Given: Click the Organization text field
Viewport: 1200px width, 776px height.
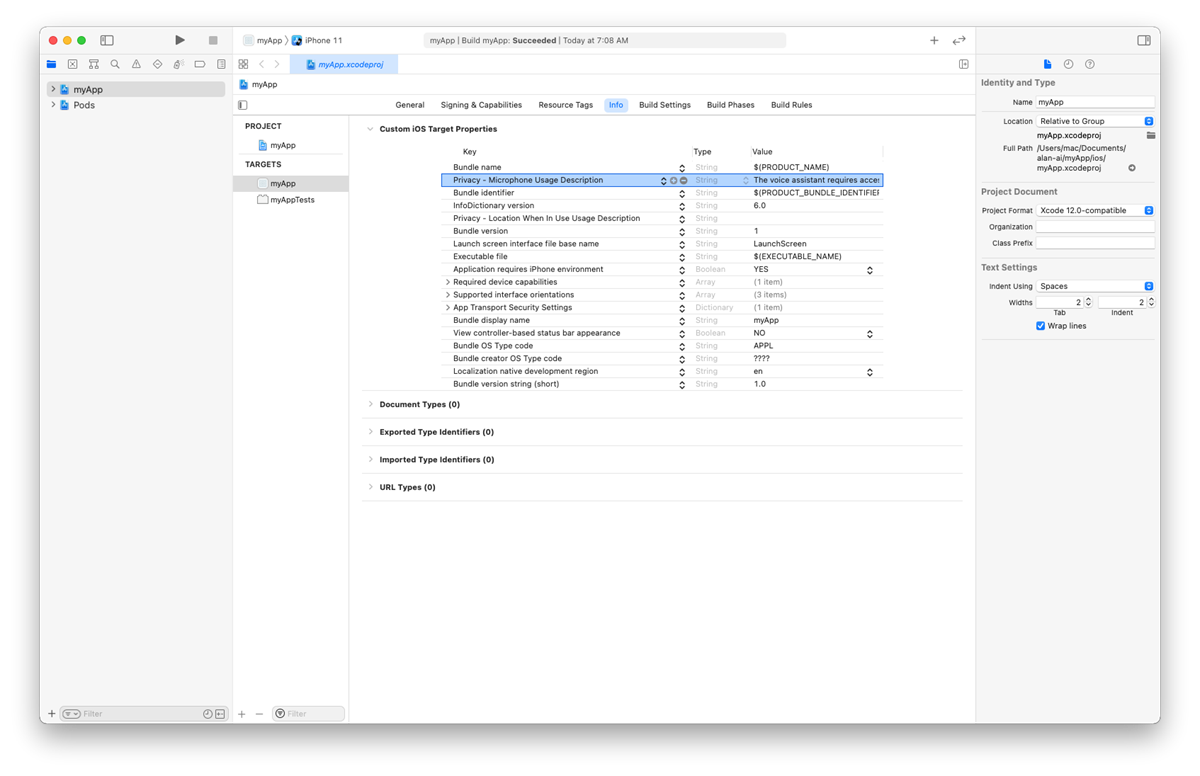Looking at the screenshot, I should (x=1095, y=227).
